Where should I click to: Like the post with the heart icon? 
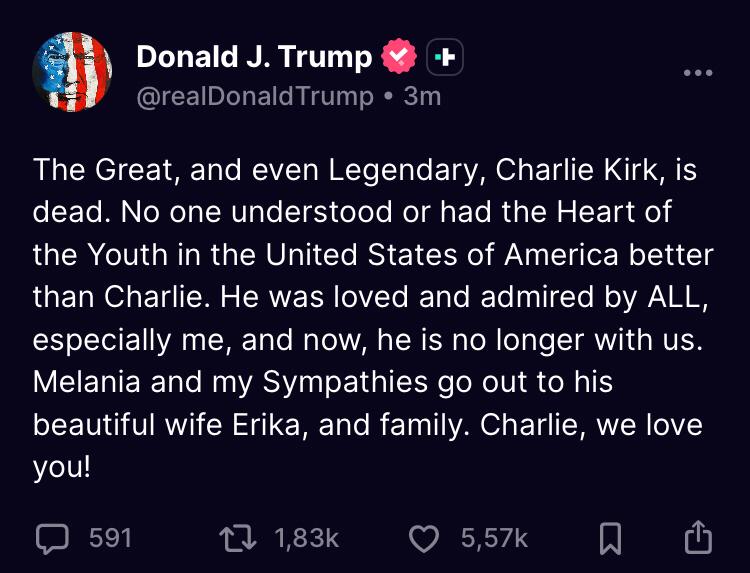pos(426,538)
